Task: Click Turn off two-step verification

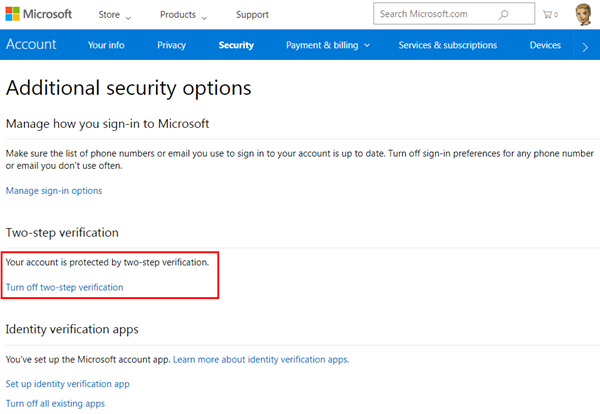Action: click(x=65, y=287)
